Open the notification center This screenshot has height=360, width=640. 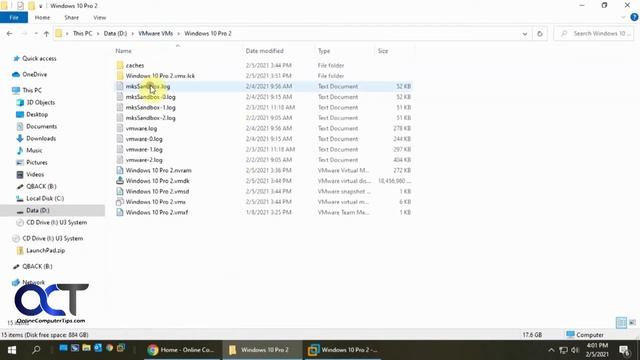[x=624, y=350]
